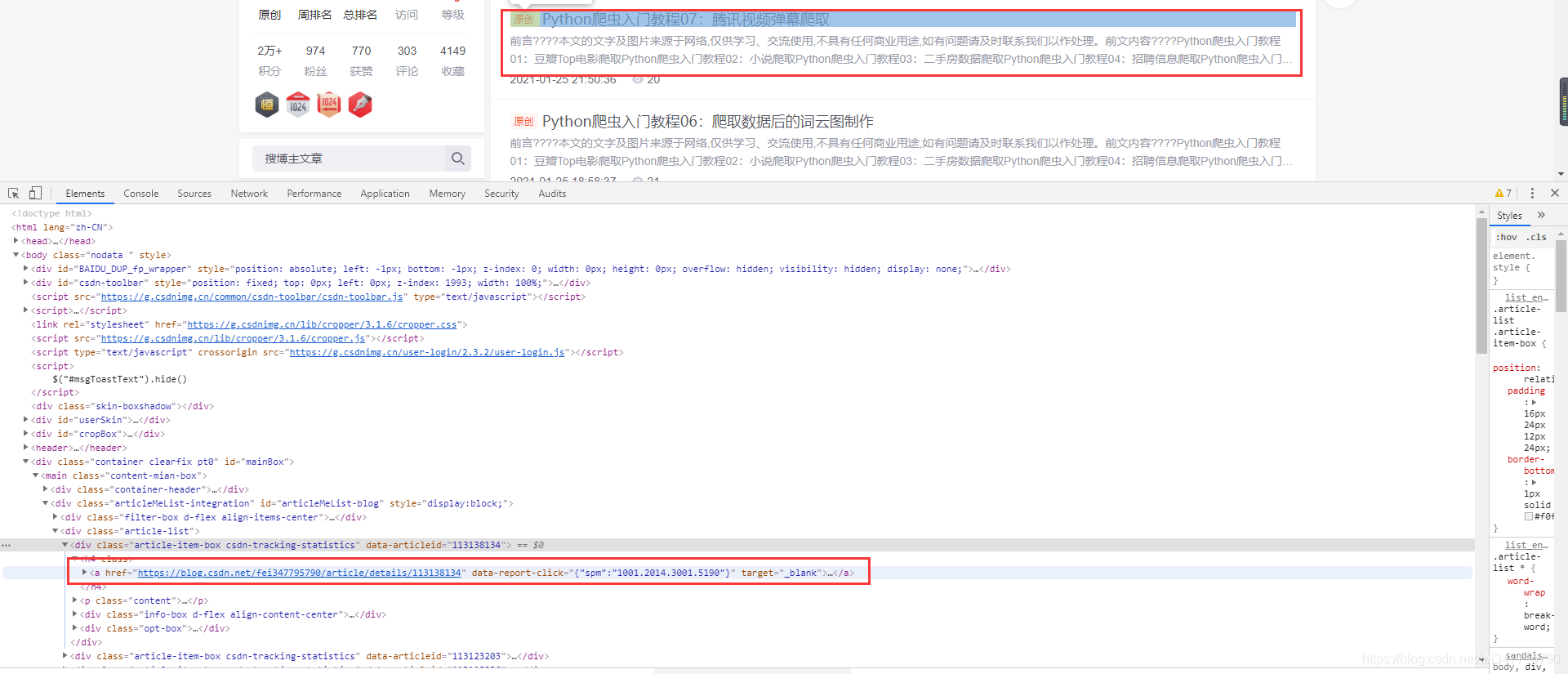Click the orange 1024 medal badge
Viewport: 1568px width, 674px height.
coord(329,105)
